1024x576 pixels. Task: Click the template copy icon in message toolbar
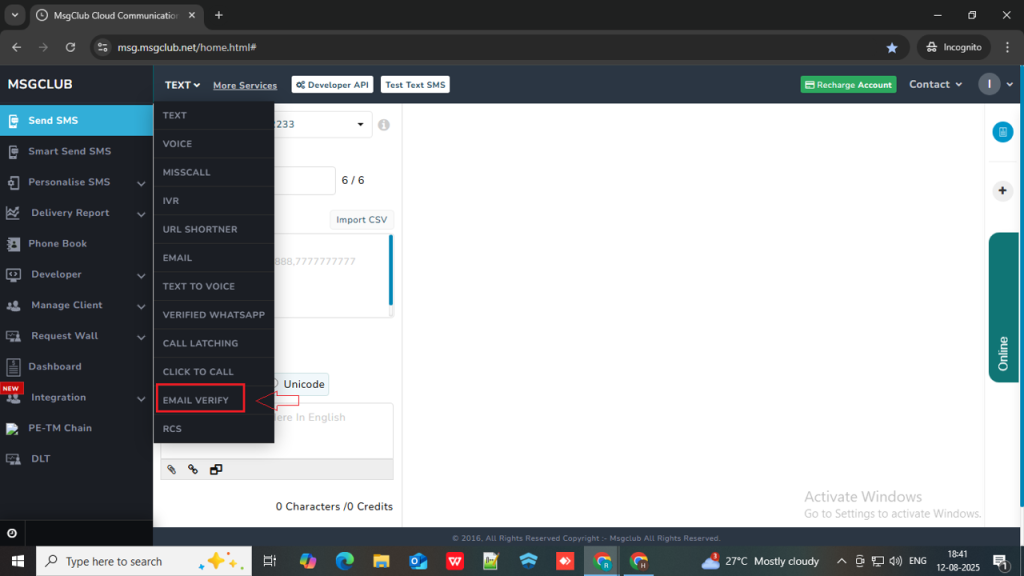(x=216, y=470)
